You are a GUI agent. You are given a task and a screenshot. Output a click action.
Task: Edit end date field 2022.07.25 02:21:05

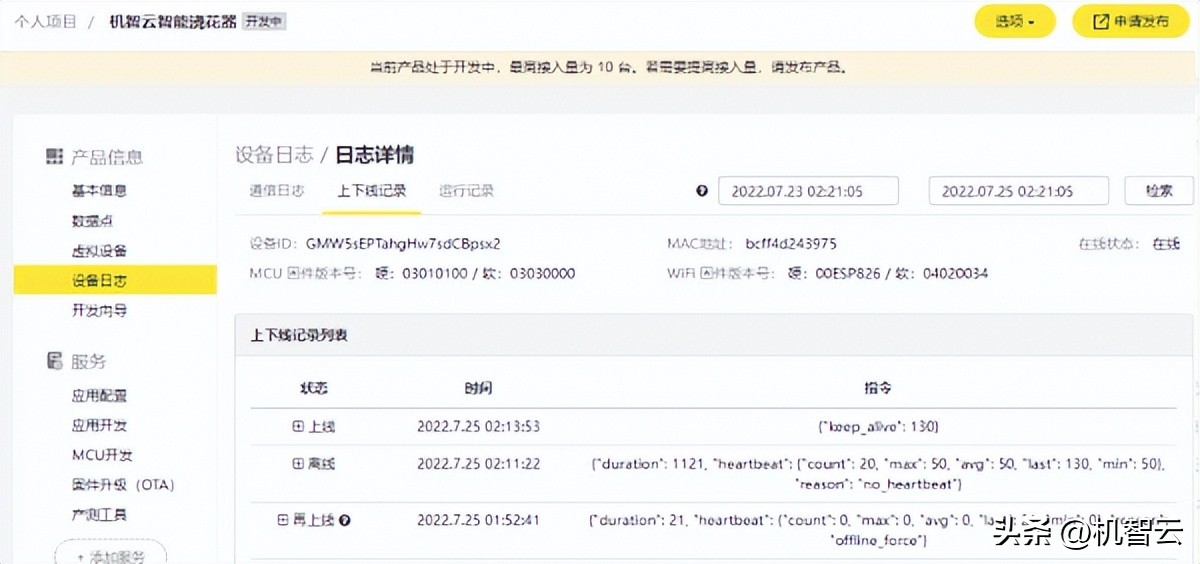pyautogui.click(x=1018, y=191)
